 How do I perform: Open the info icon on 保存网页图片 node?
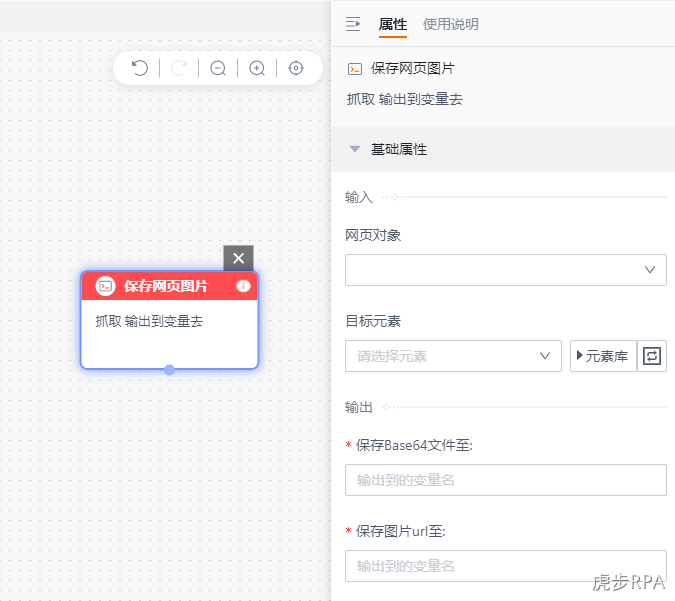(243, 286)
